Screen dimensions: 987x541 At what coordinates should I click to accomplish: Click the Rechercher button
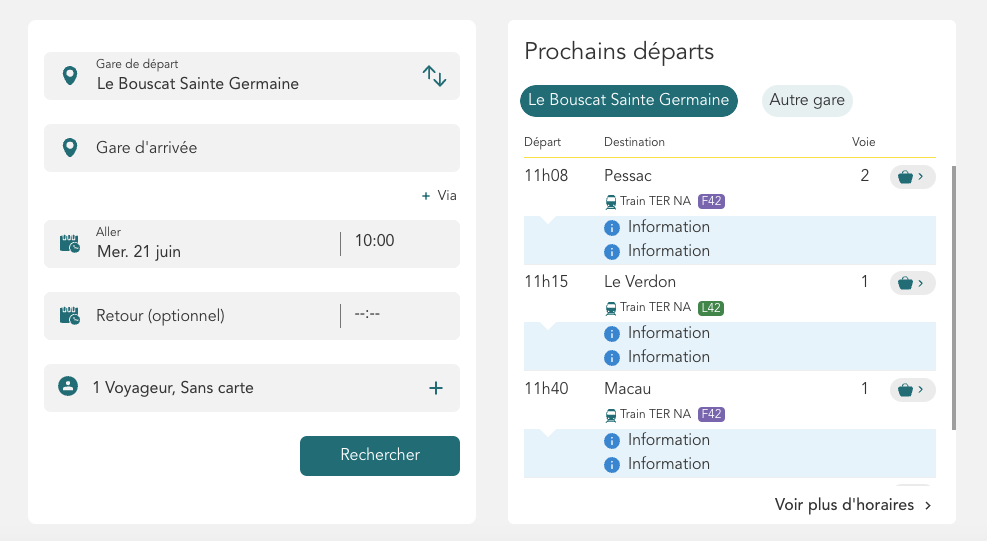[x=380, y=455]
